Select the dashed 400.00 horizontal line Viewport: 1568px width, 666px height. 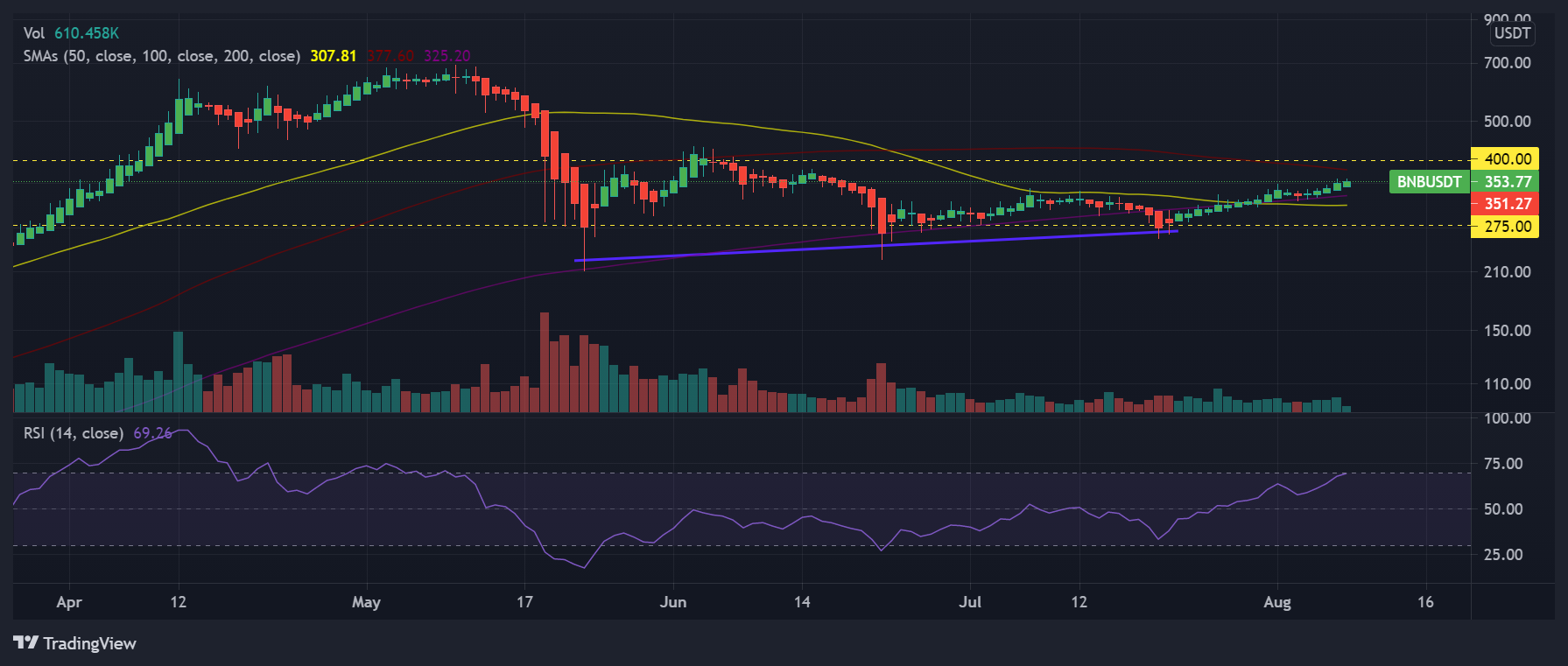tap(740, 160)
